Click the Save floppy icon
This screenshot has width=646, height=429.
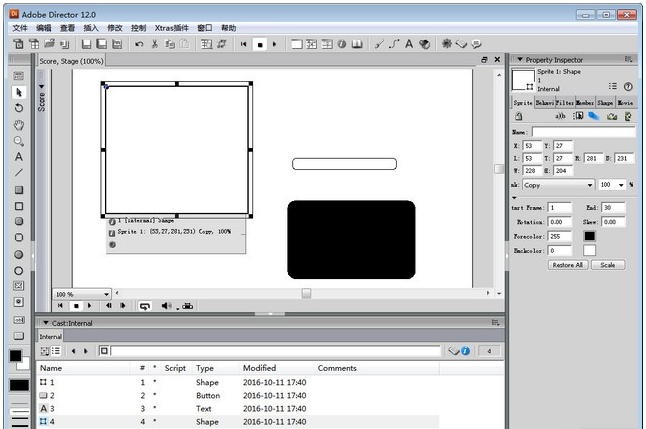86,44
